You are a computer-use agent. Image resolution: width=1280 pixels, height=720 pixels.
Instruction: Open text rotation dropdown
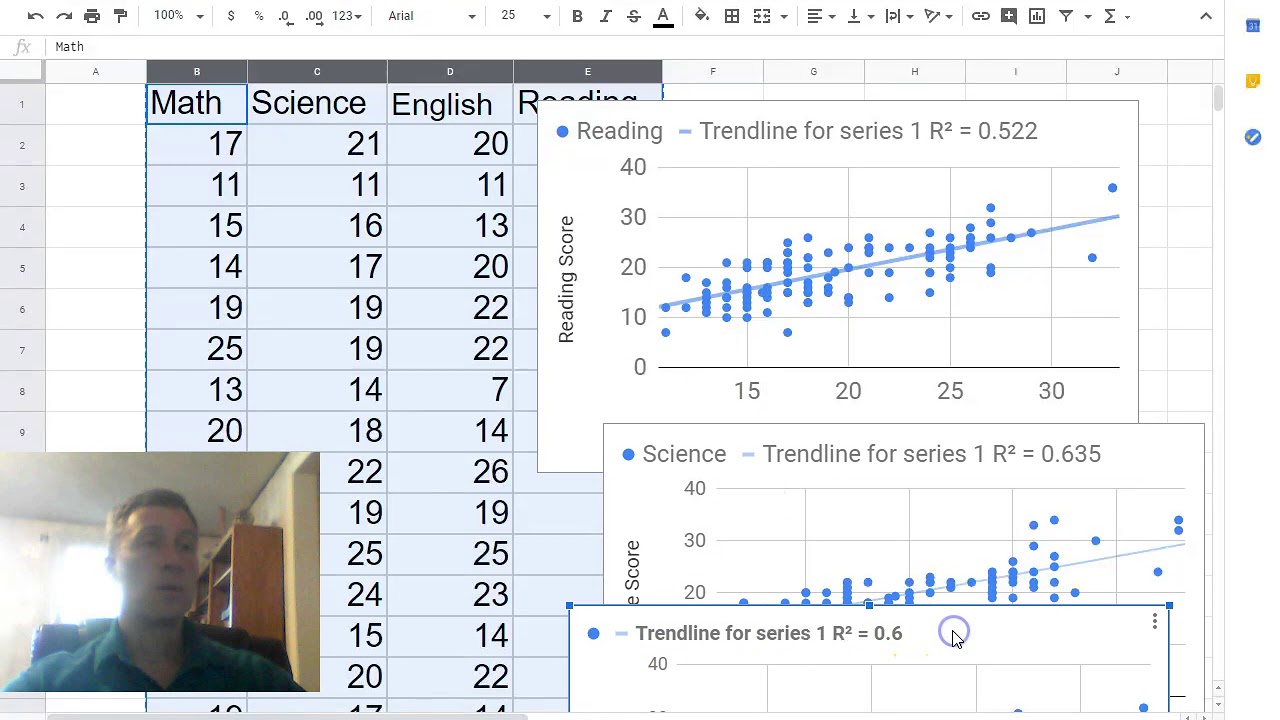pyautogui.click(x=937, y=16)
